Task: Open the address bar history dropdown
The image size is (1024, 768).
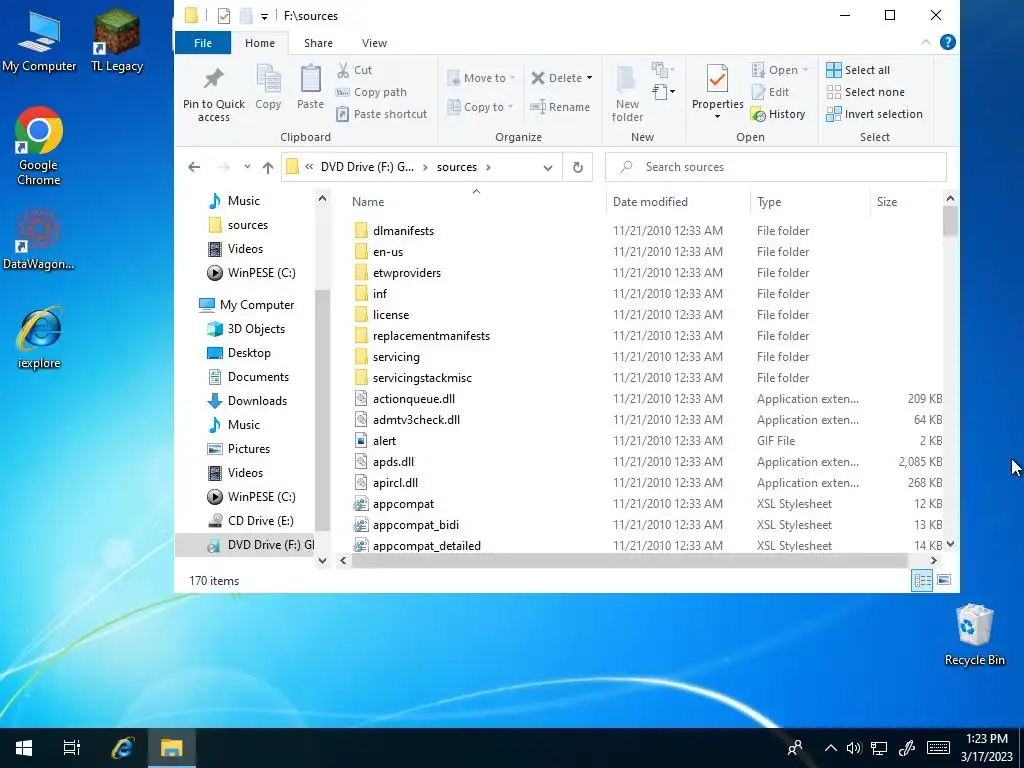Action: (x=547, y=167)
